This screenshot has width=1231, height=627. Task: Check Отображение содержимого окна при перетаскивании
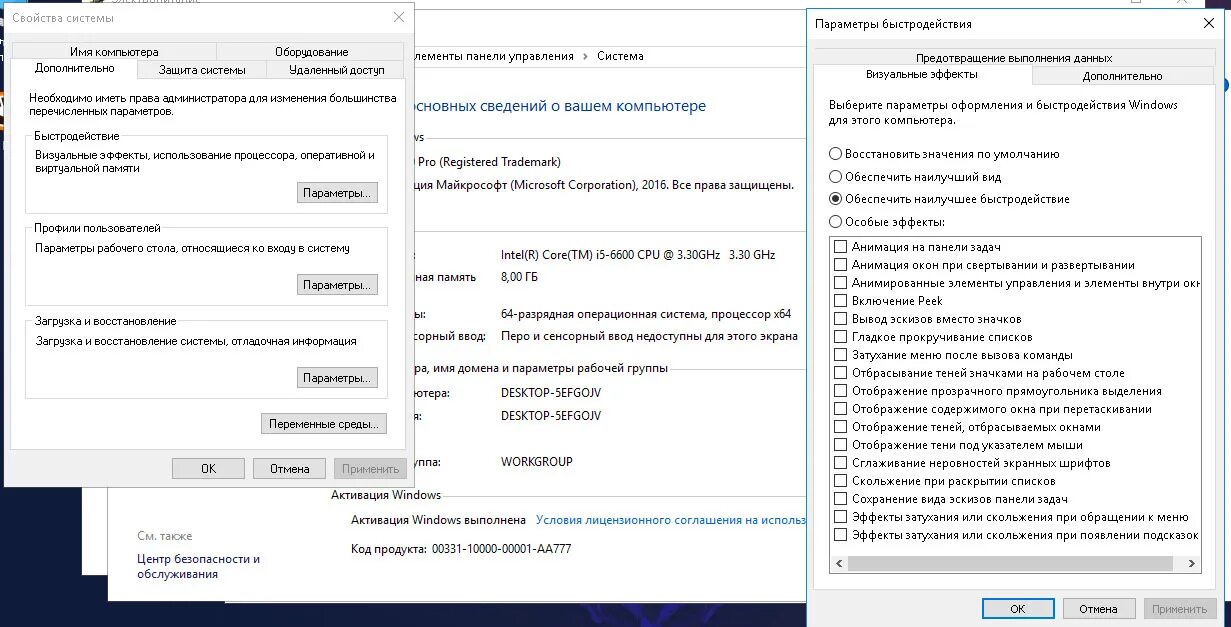pyautogui.click(x=841, y=409)
